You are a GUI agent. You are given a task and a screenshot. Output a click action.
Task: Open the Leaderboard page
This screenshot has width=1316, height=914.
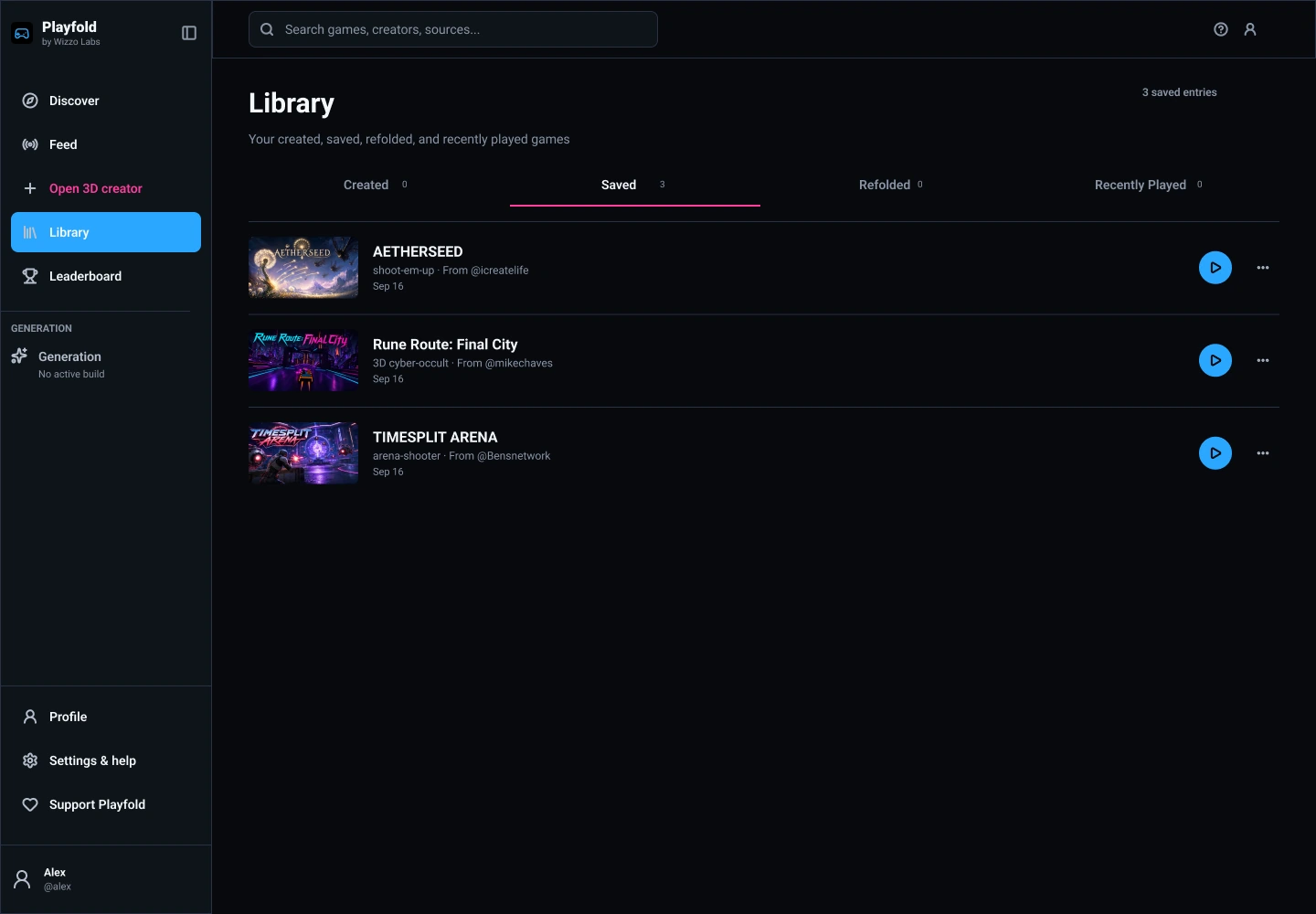point(106,276)
